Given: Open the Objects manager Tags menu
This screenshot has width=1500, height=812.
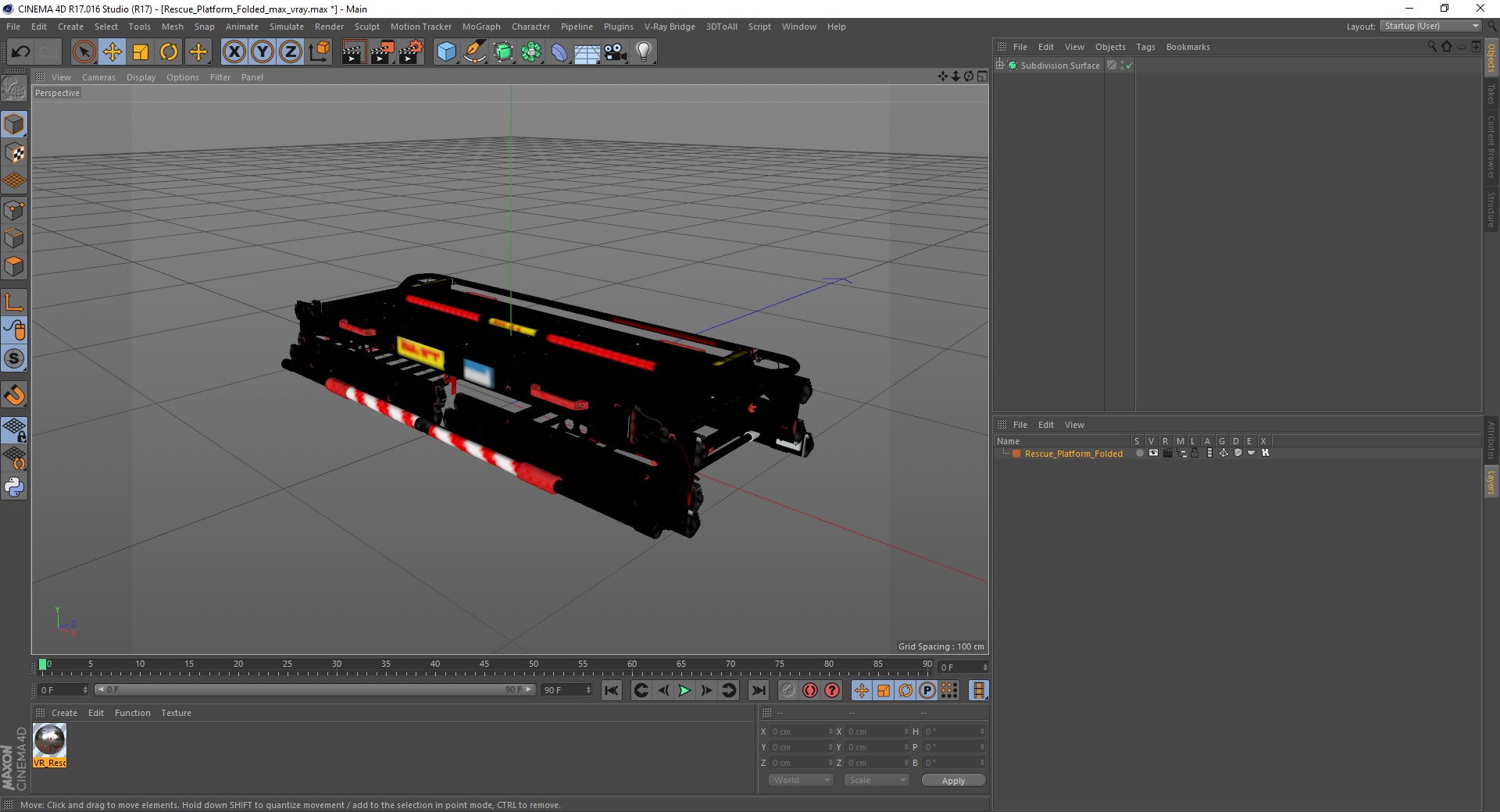Looking at the screenshot, I should (x=1145, y=47).
